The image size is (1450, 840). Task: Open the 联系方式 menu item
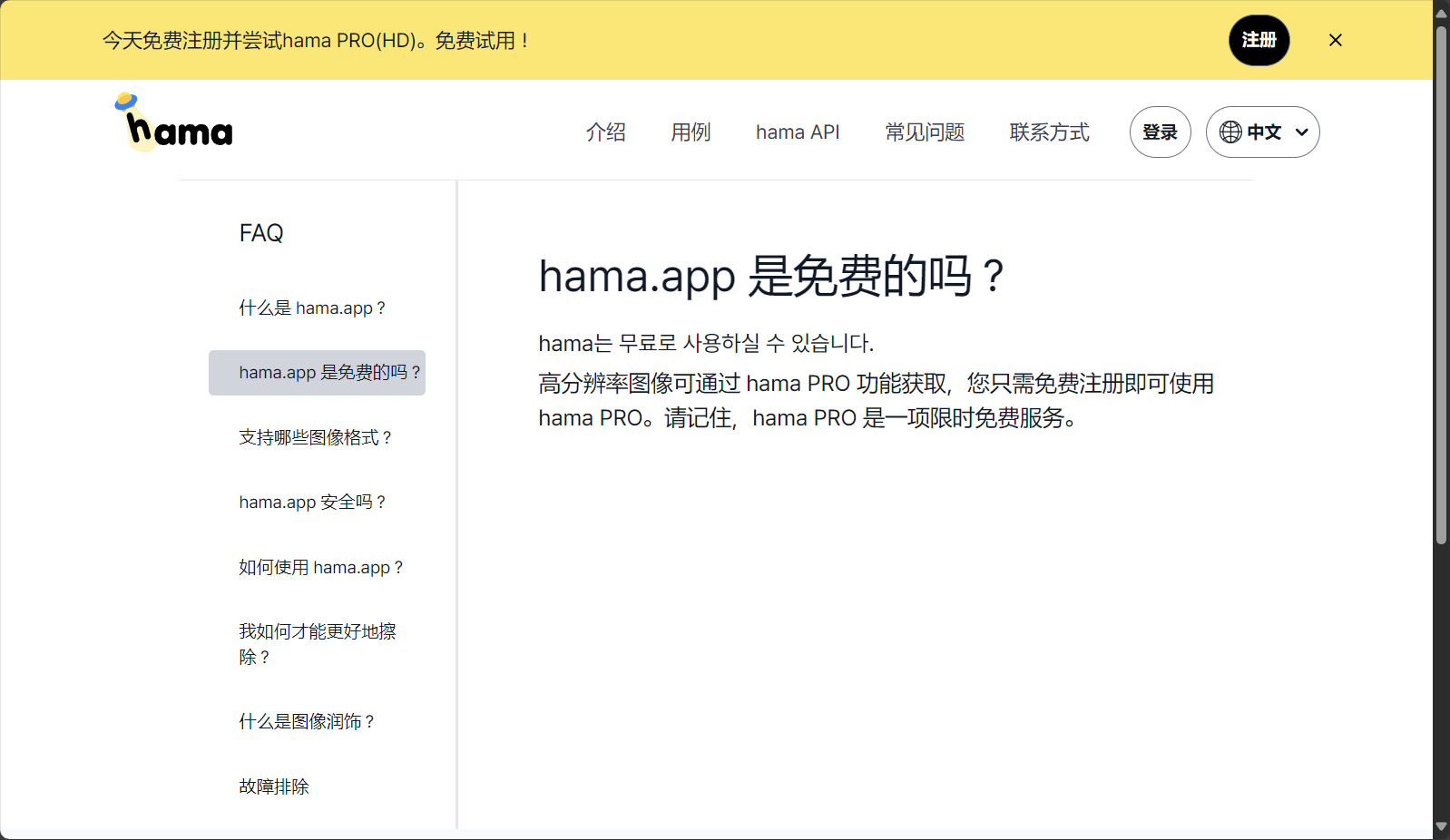tap(1049, 132)
